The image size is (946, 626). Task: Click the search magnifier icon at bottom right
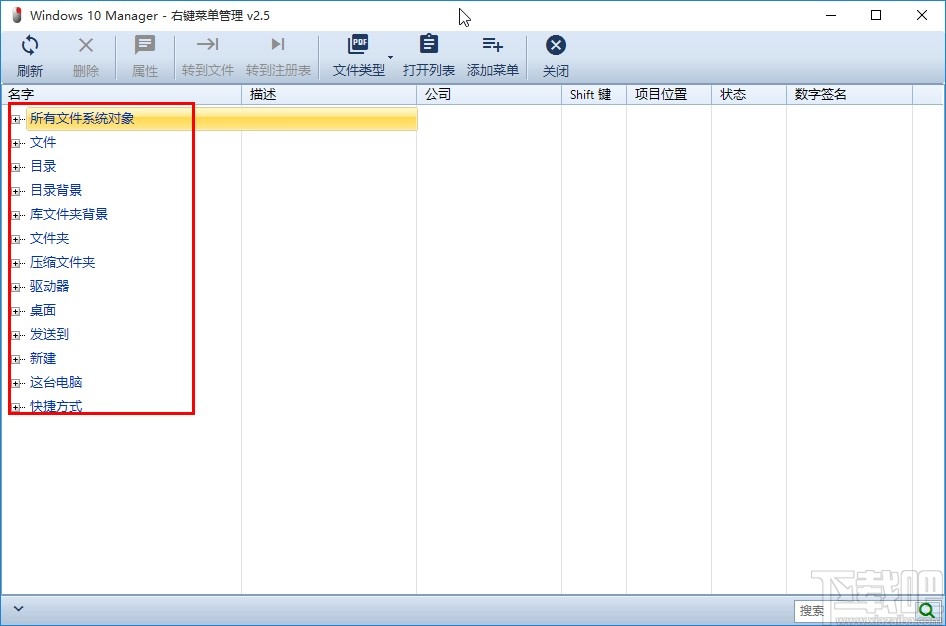[x=928, y=610]
